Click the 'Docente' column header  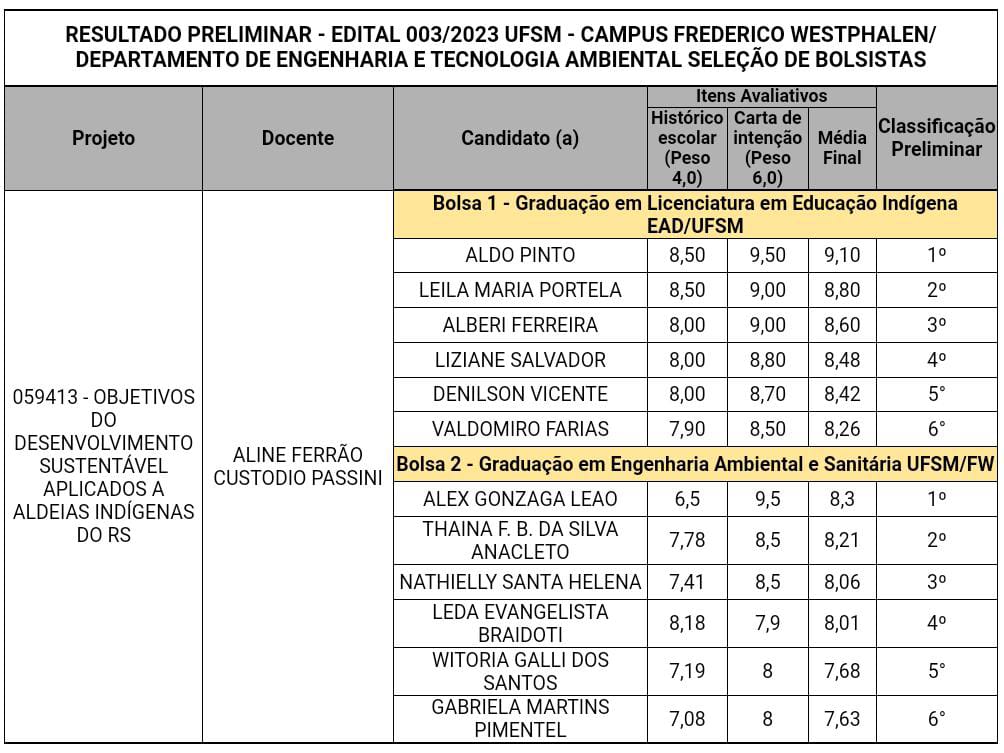(x=298, y=138)
